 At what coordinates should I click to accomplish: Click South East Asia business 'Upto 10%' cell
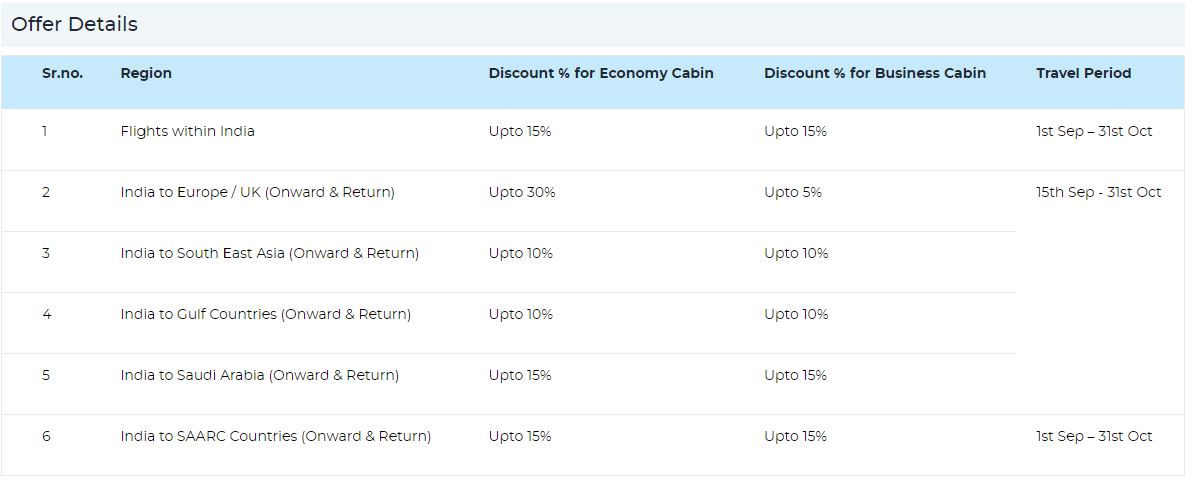796,253
